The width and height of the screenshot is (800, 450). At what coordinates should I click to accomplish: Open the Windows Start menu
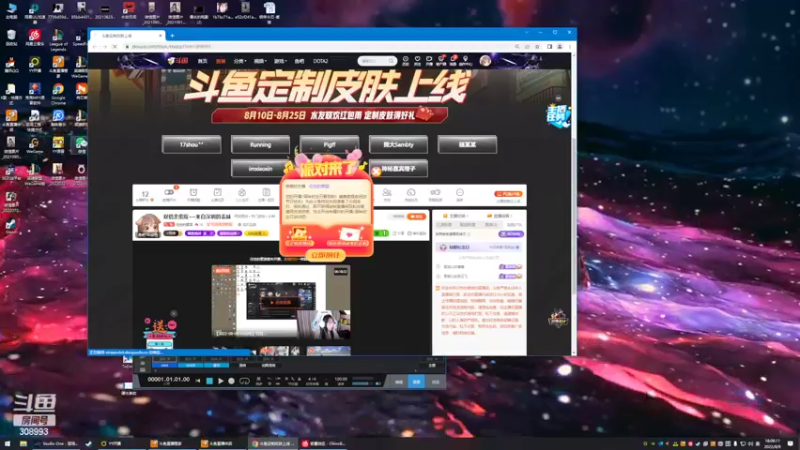click(7, 444)
